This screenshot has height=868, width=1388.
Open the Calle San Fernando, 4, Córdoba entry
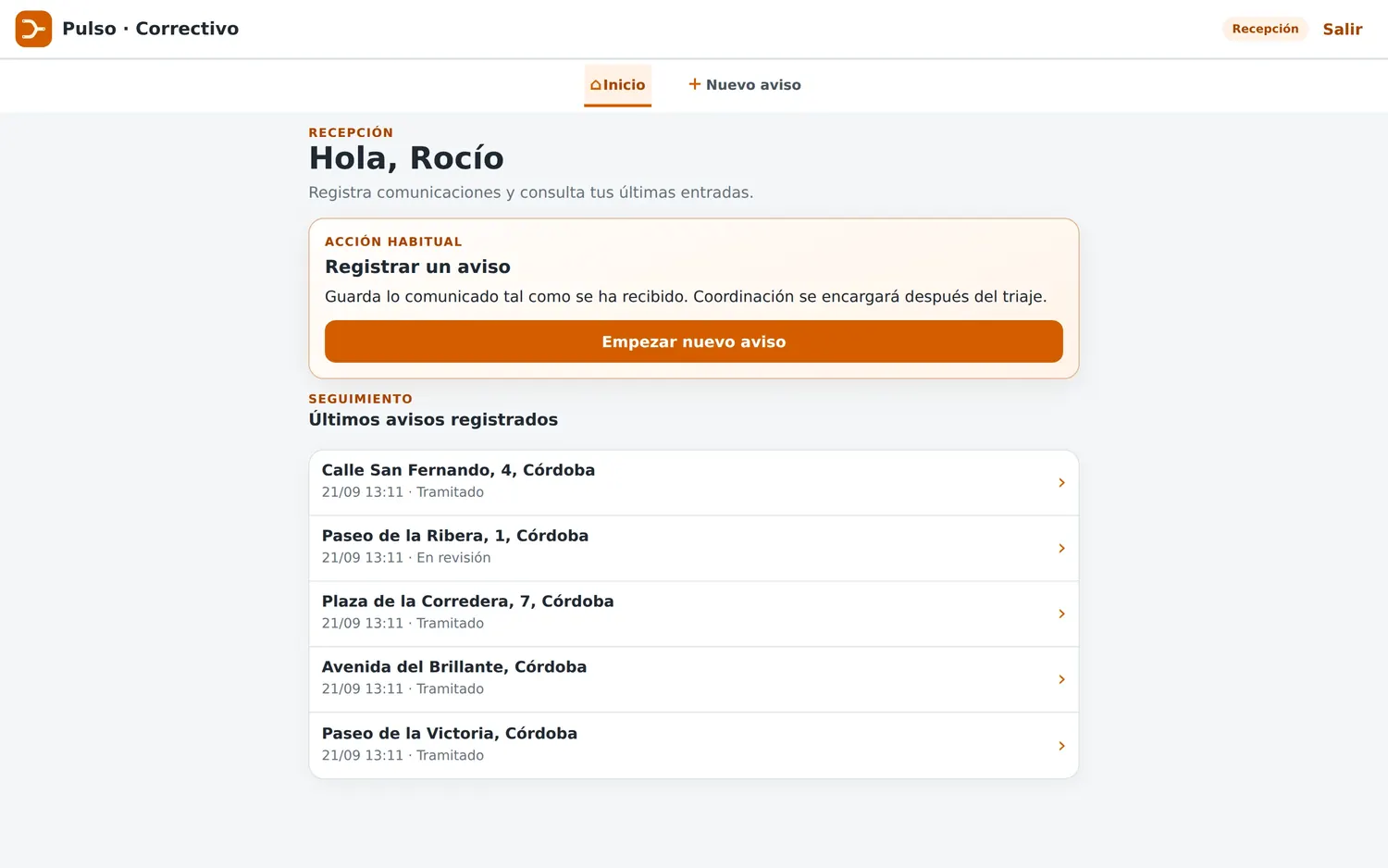click(694, 483)
